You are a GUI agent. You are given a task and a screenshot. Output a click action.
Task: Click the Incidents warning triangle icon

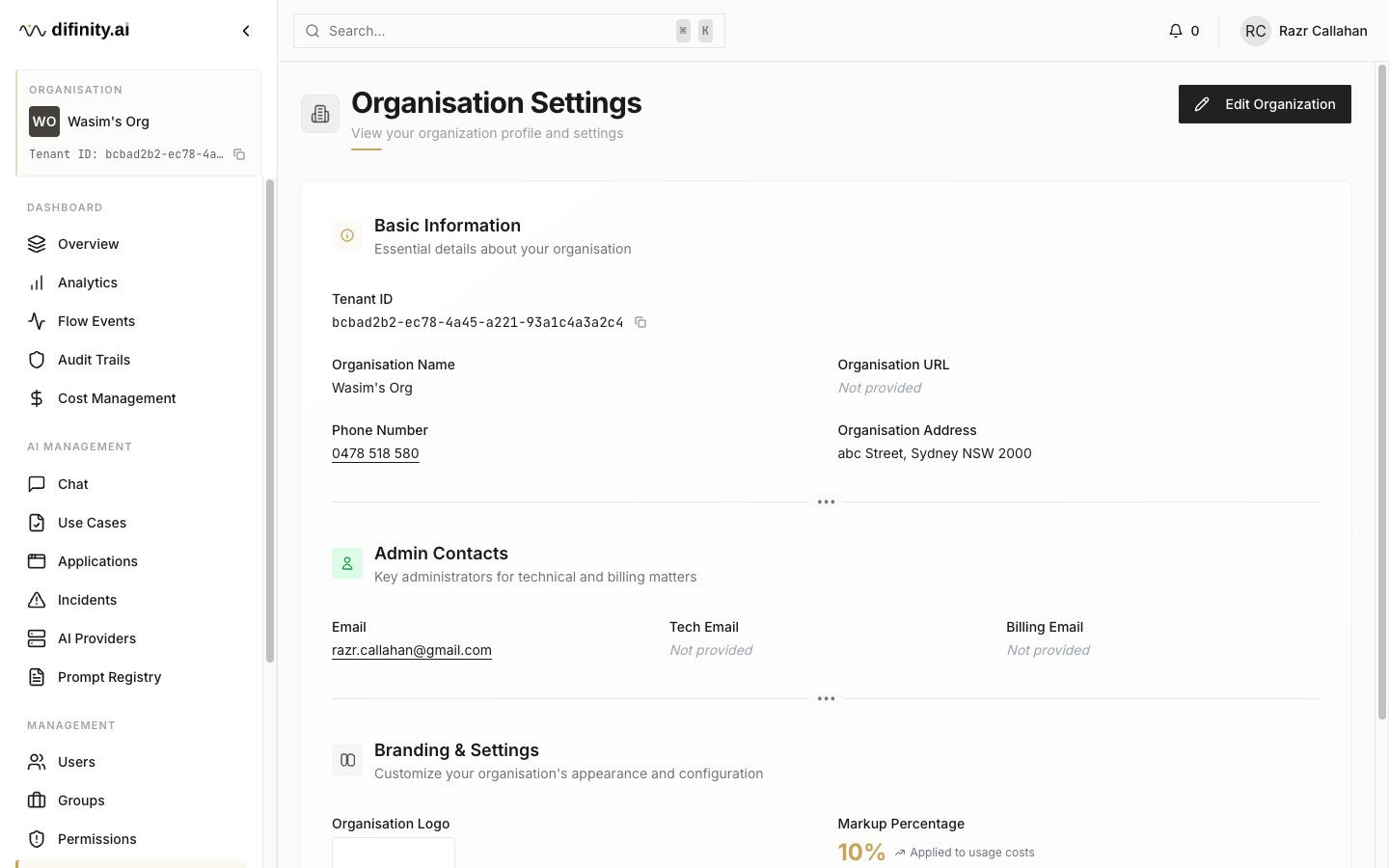point(37,600)
